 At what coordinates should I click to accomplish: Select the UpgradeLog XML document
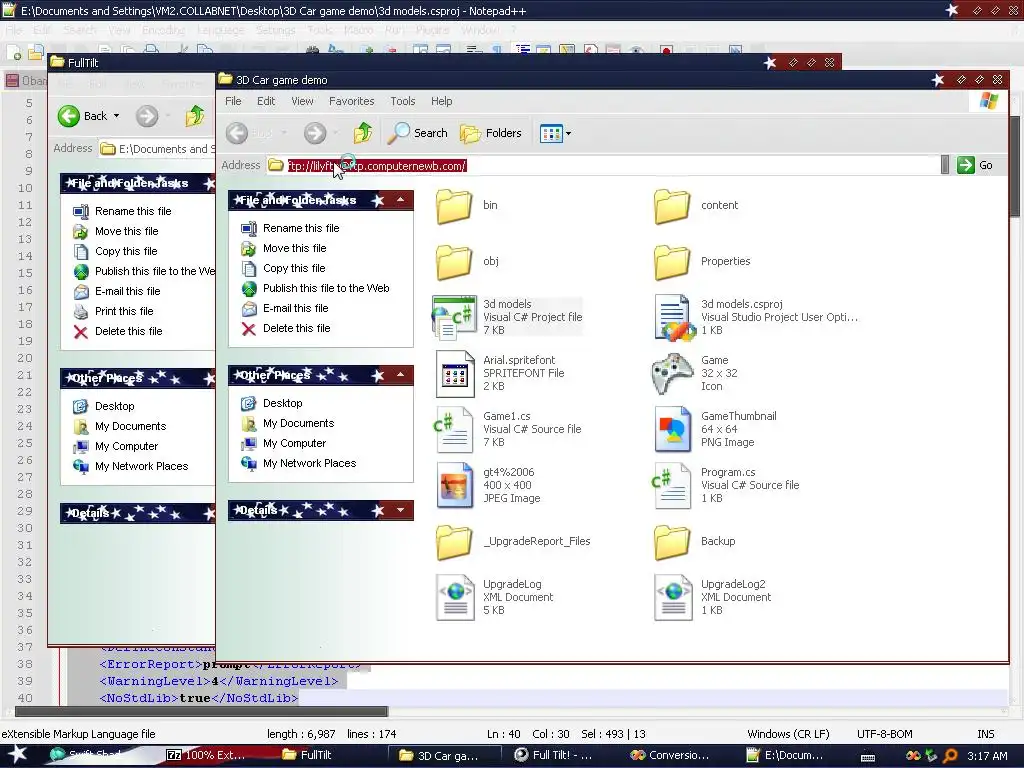494,597
